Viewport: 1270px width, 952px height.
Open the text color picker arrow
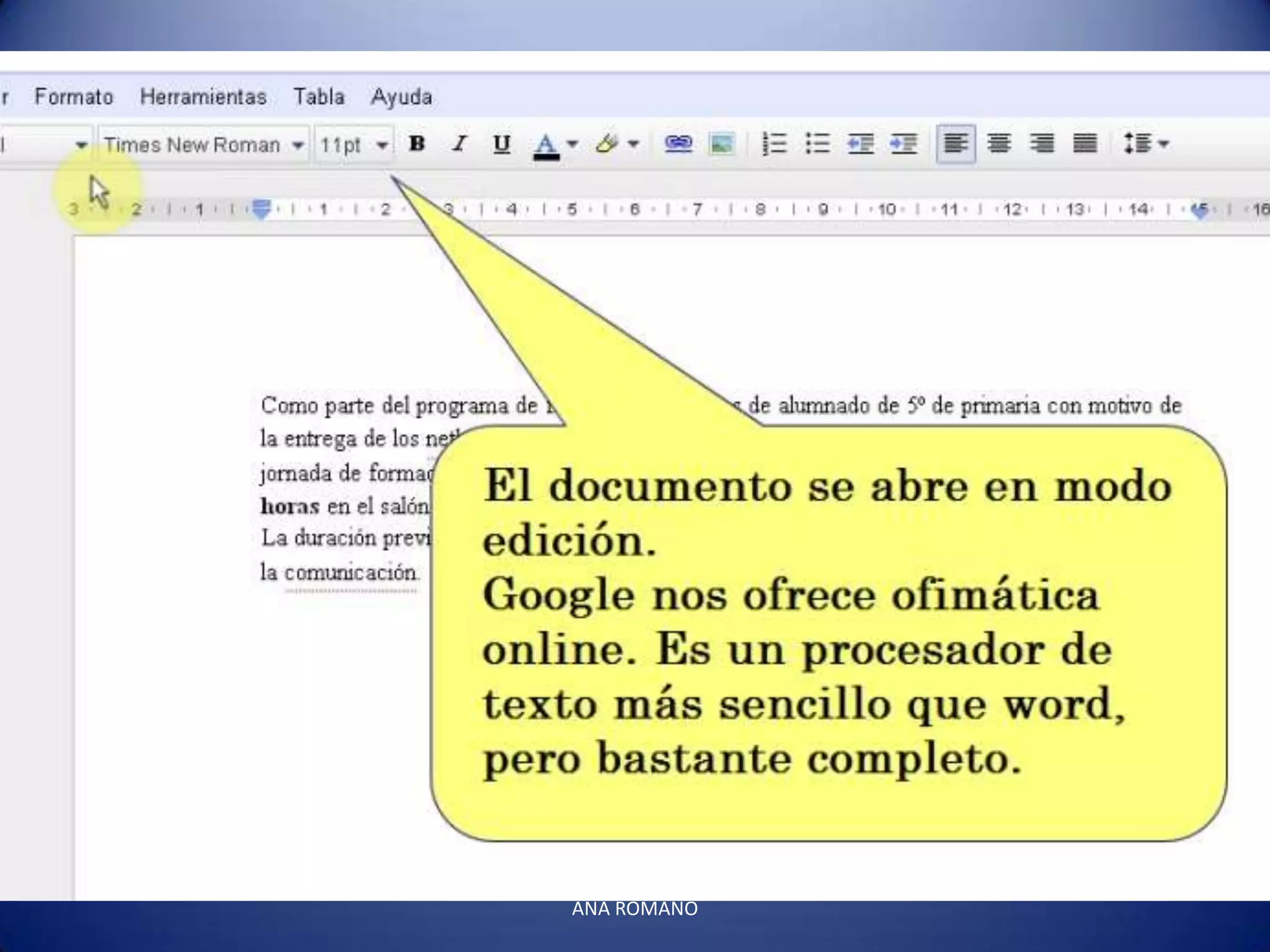572,144
